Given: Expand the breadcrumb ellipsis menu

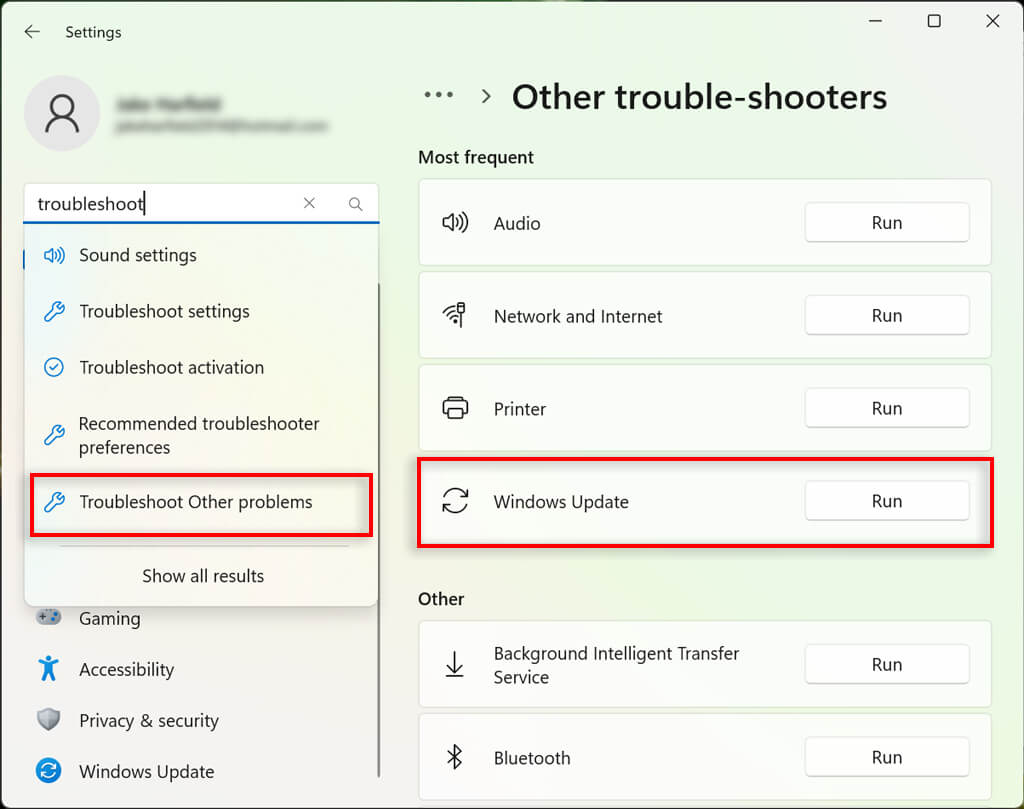Looking at the screenshot, I should [x=439, y=95].
